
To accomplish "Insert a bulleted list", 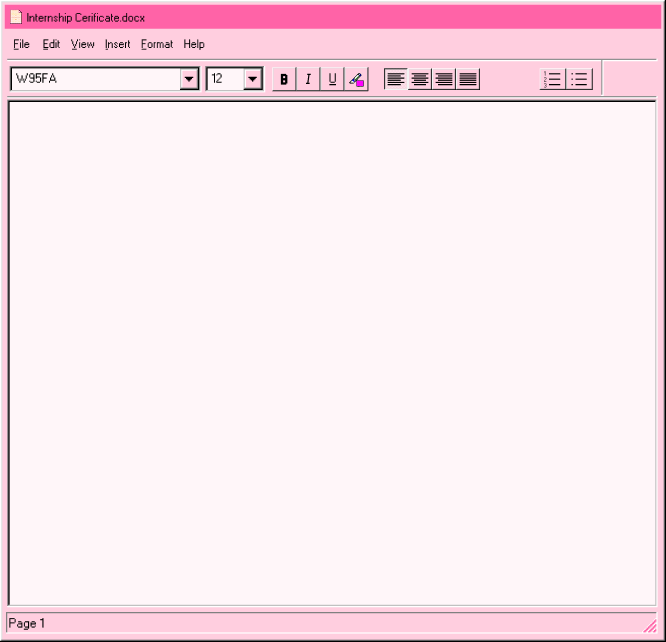I will (579, 79).
